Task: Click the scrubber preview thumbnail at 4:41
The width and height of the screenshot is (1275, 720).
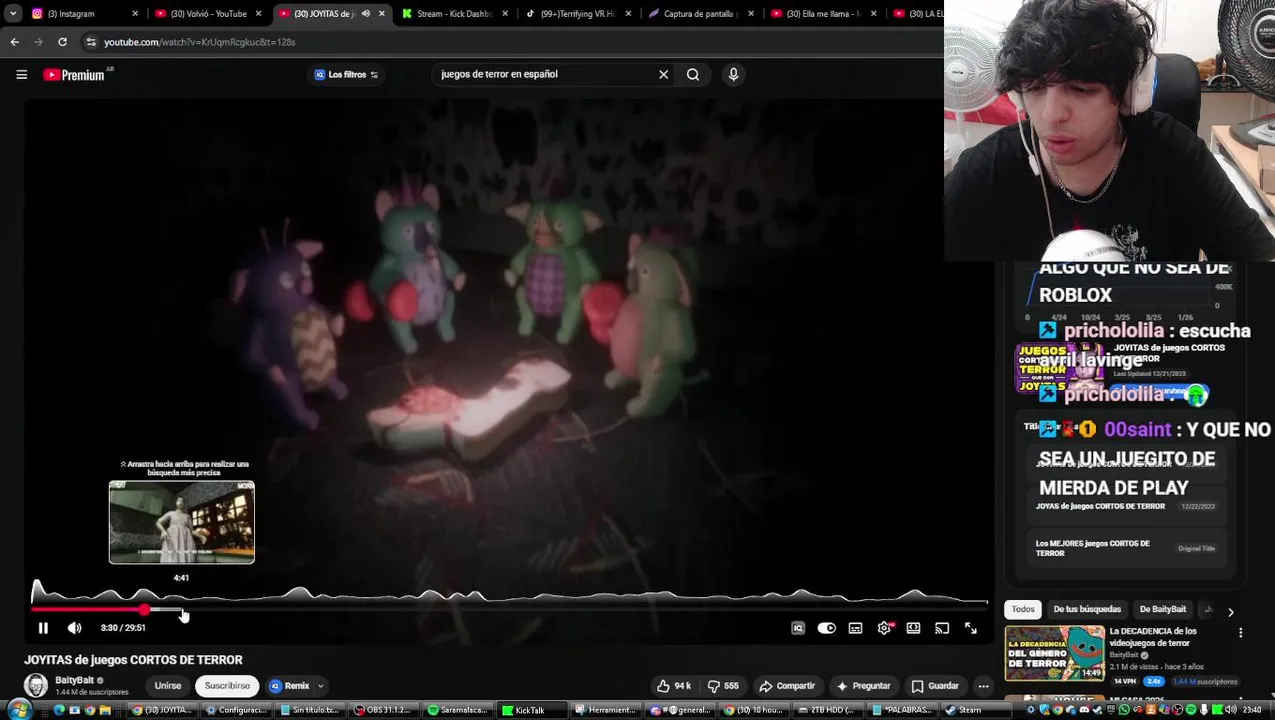Action: click(x=181, y=522)
